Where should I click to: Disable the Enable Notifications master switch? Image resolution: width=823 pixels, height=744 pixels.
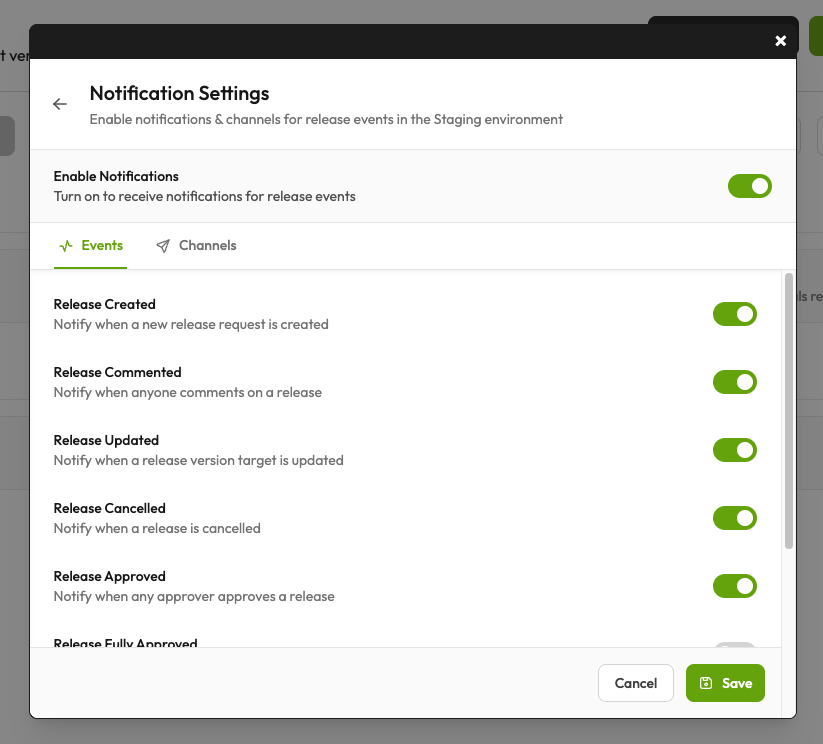pyautogui.click(x=749, y=186)
